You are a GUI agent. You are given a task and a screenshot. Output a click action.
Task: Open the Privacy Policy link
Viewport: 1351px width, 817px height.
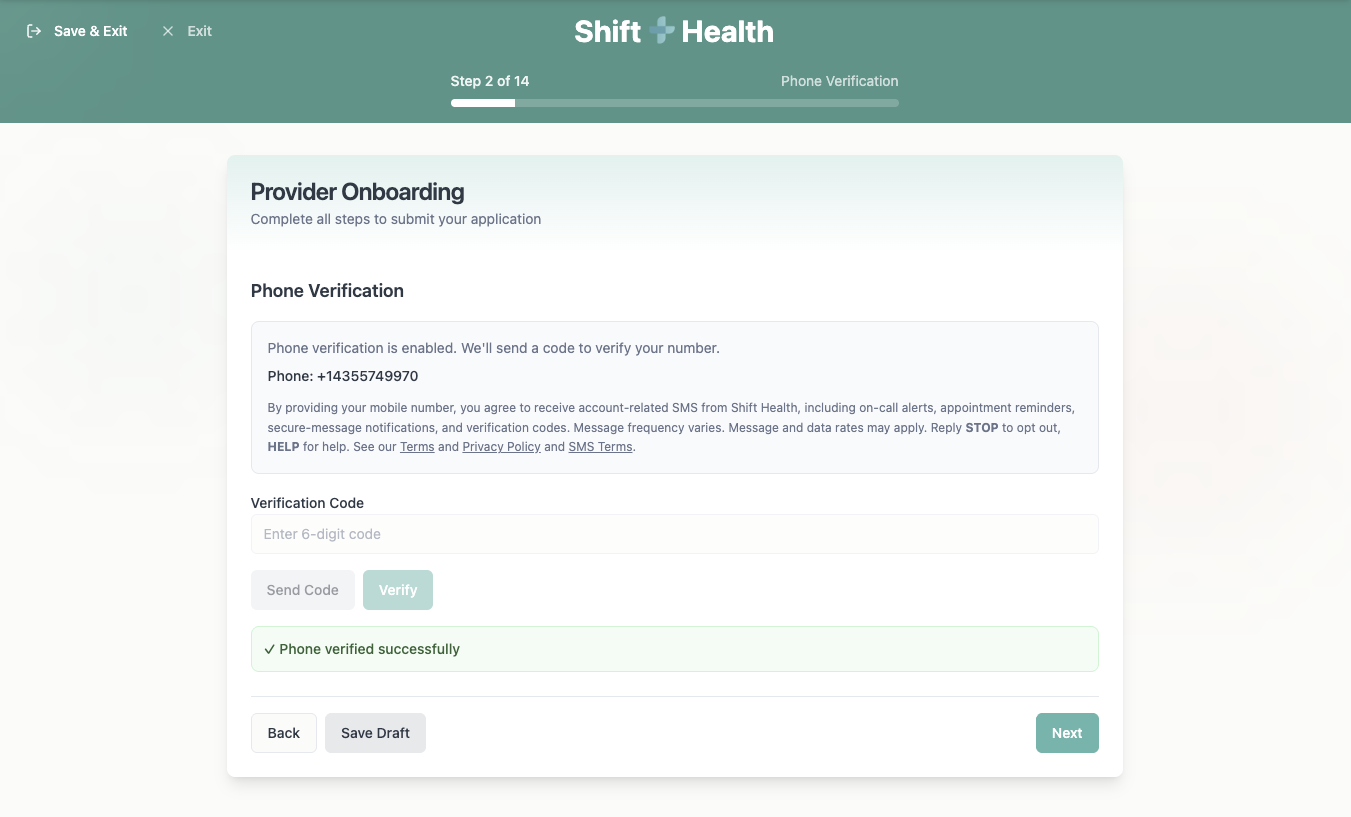(501, 447)
